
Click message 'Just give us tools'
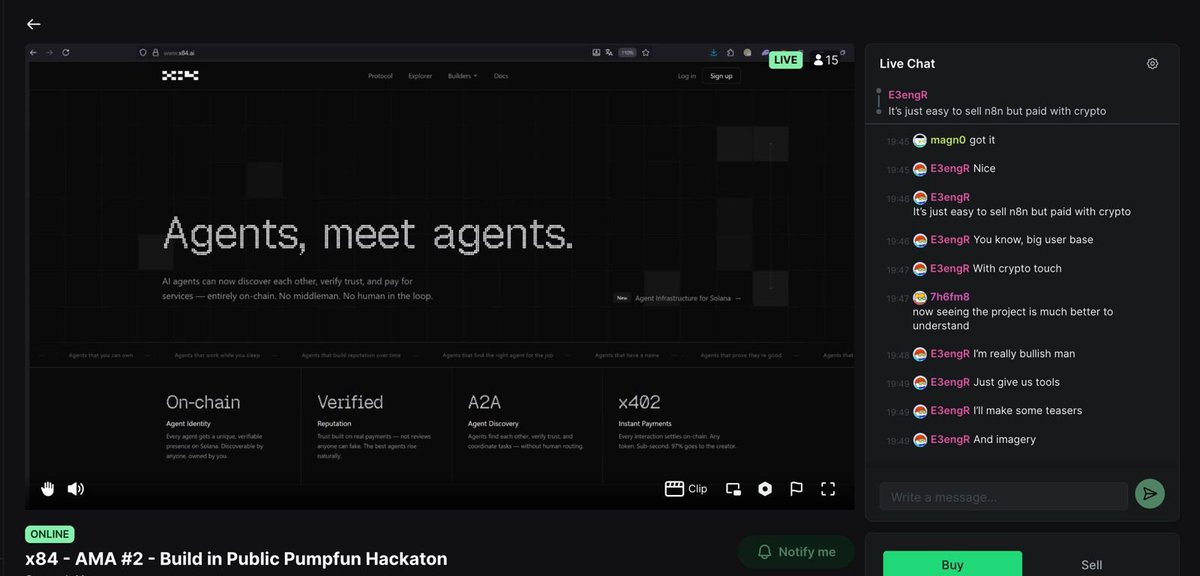(1016, 383)
